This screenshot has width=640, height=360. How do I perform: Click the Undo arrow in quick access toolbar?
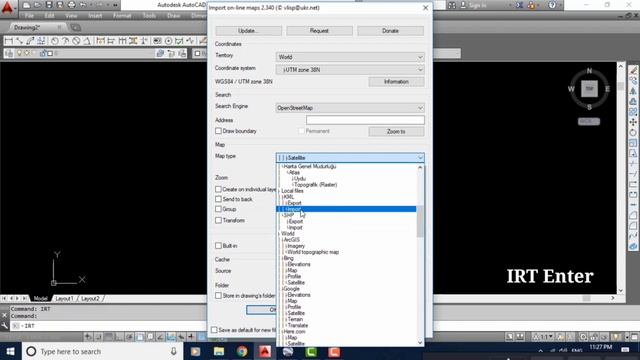pos(82,5)
